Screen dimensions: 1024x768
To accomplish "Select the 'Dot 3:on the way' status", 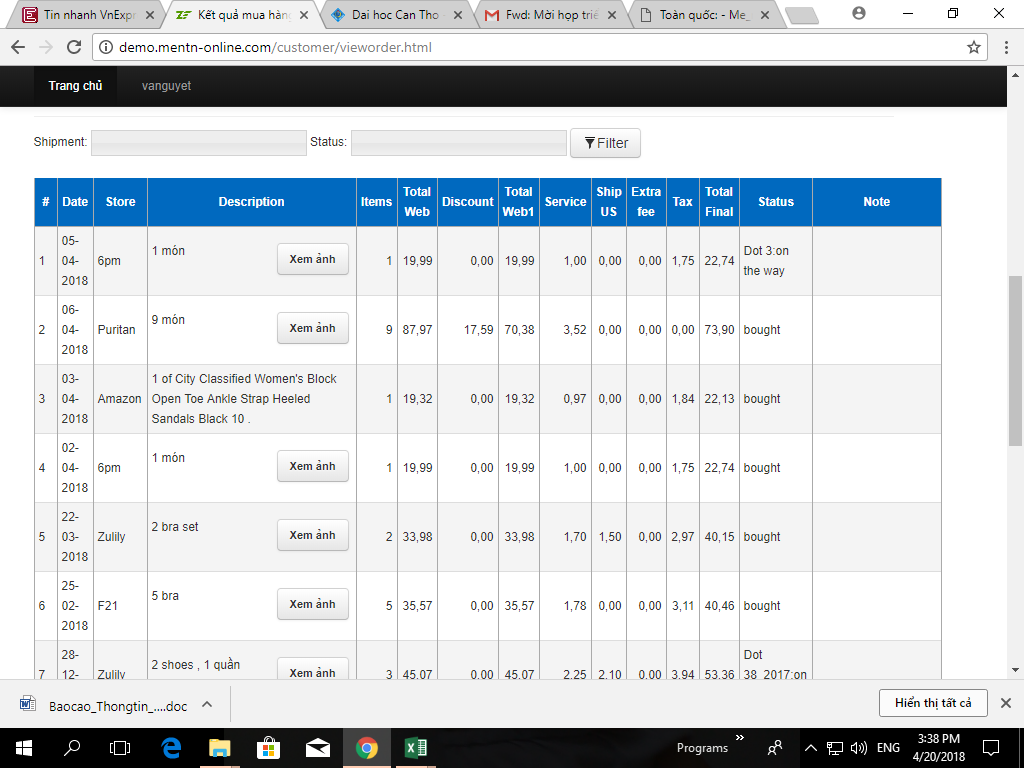I will (766, 261).
